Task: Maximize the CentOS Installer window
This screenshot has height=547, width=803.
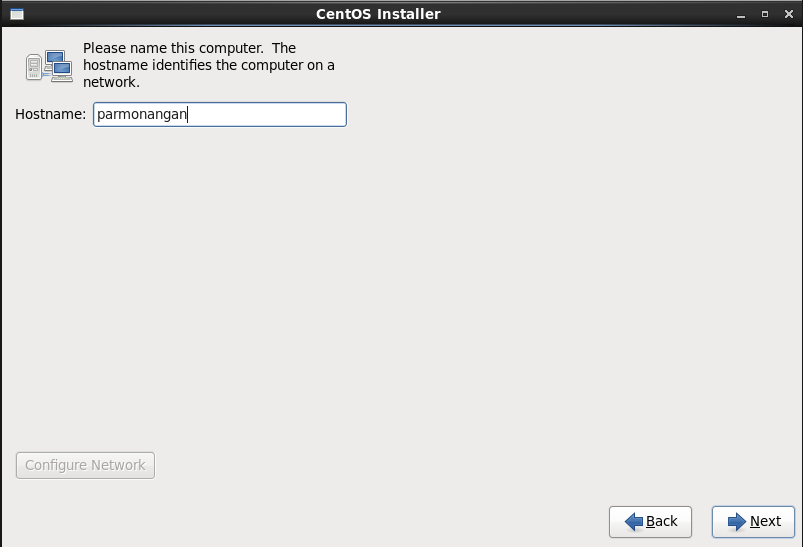Action: (x=764, y=14)
